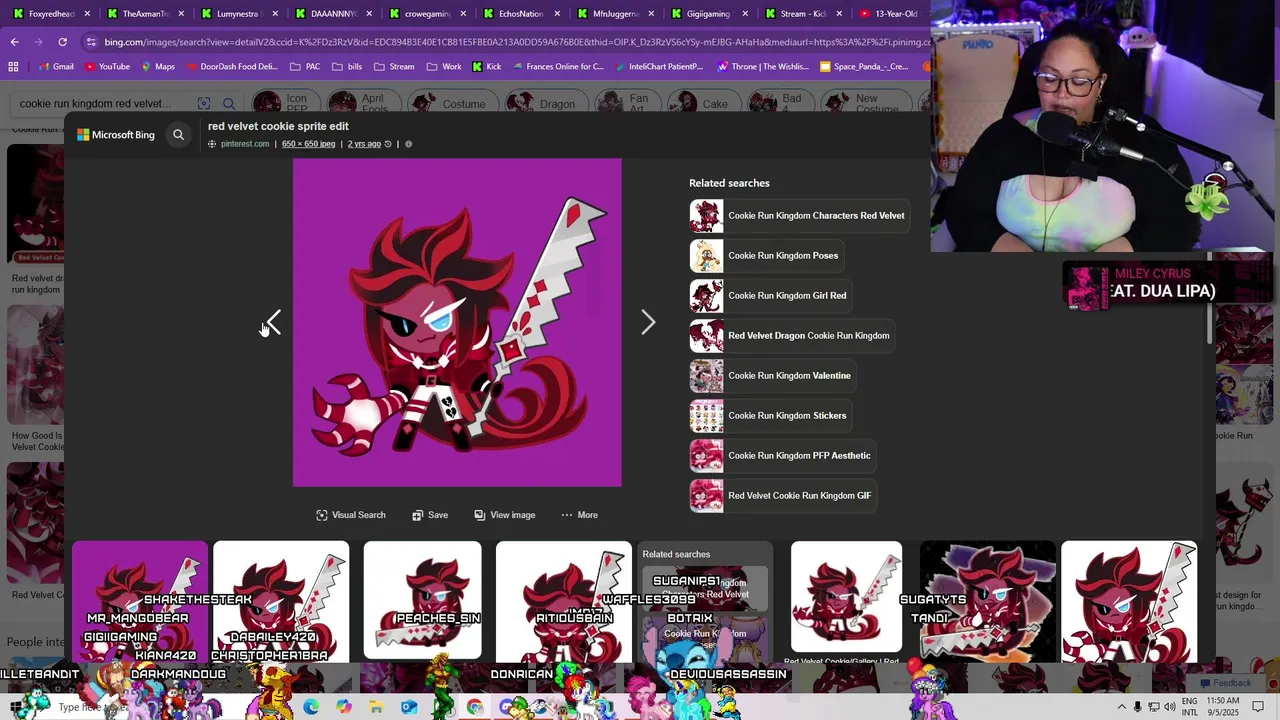Click the site info icon in address bar
Screen dimensions: 1280x720
(x=91, y=42)
